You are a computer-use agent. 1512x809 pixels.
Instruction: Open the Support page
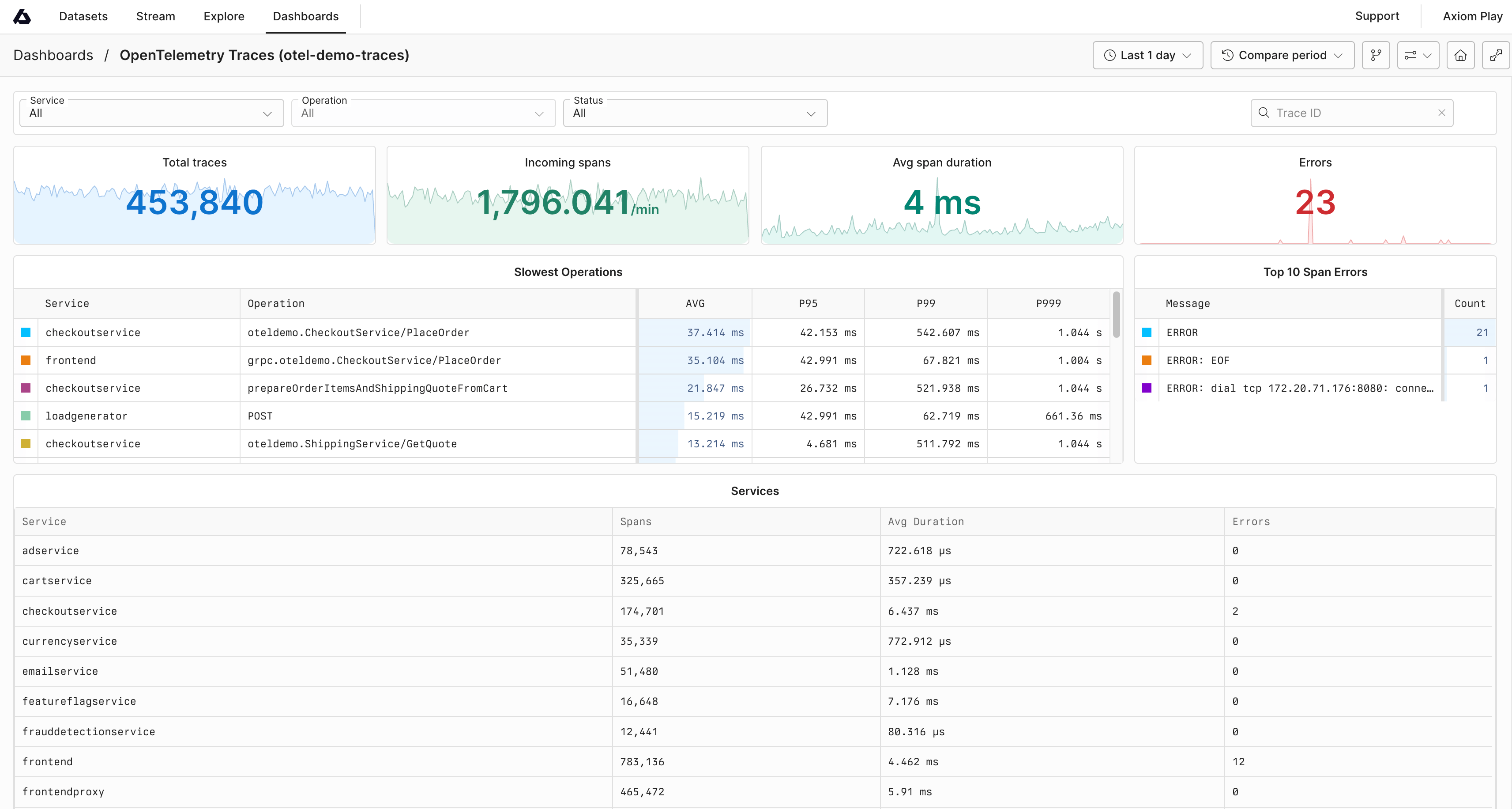1377,16
